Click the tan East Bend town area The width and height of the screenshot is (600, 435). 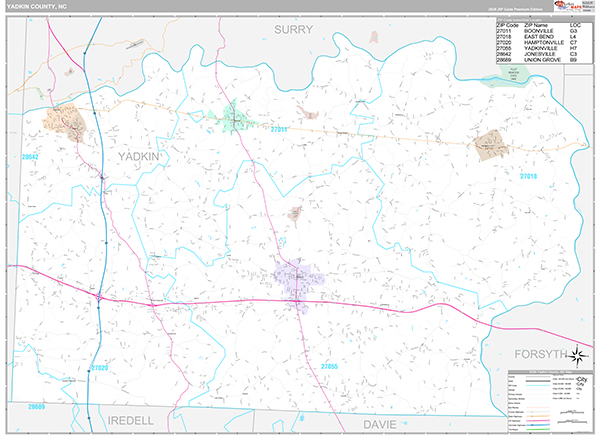tap(492, 145)
